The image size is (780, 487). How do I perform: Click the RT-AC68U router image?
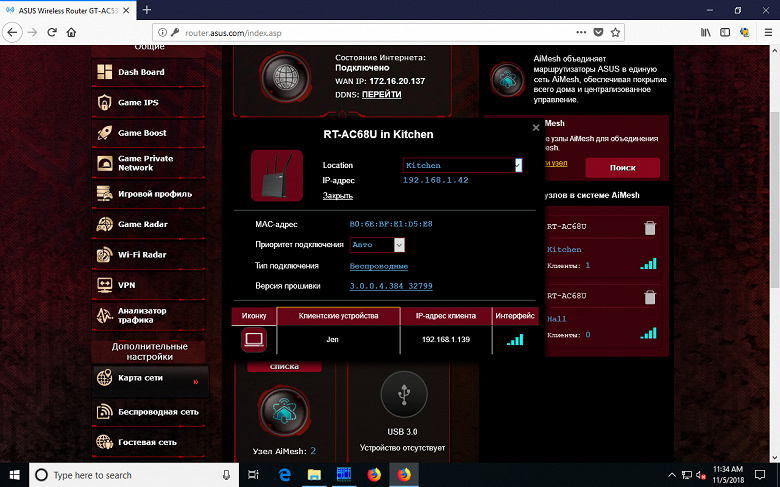(x=277, y=176)
